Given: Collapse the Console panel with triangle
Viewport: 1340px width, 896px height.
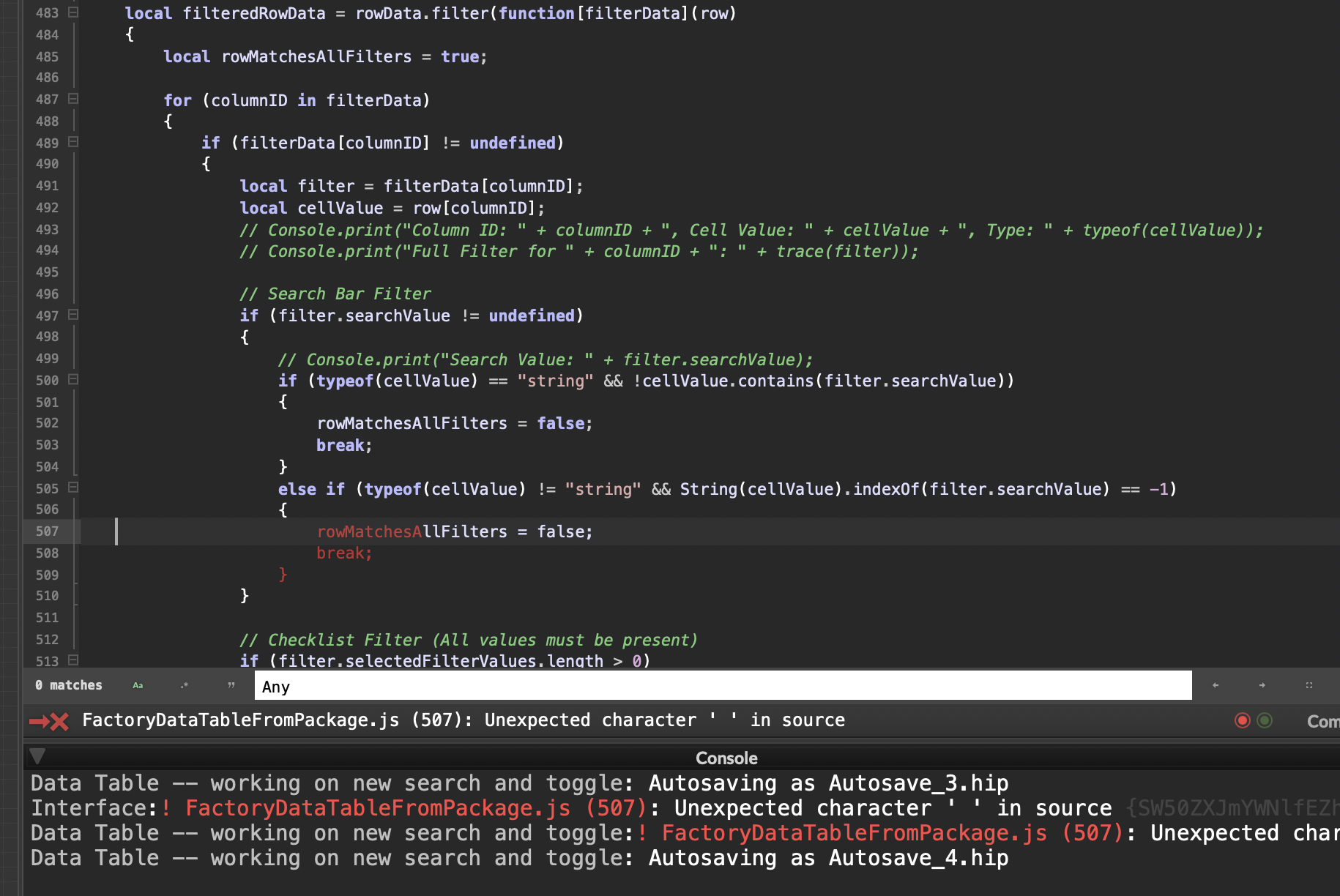Looking at the screenshot, I should pyautogui.click(x=37, y=756).
